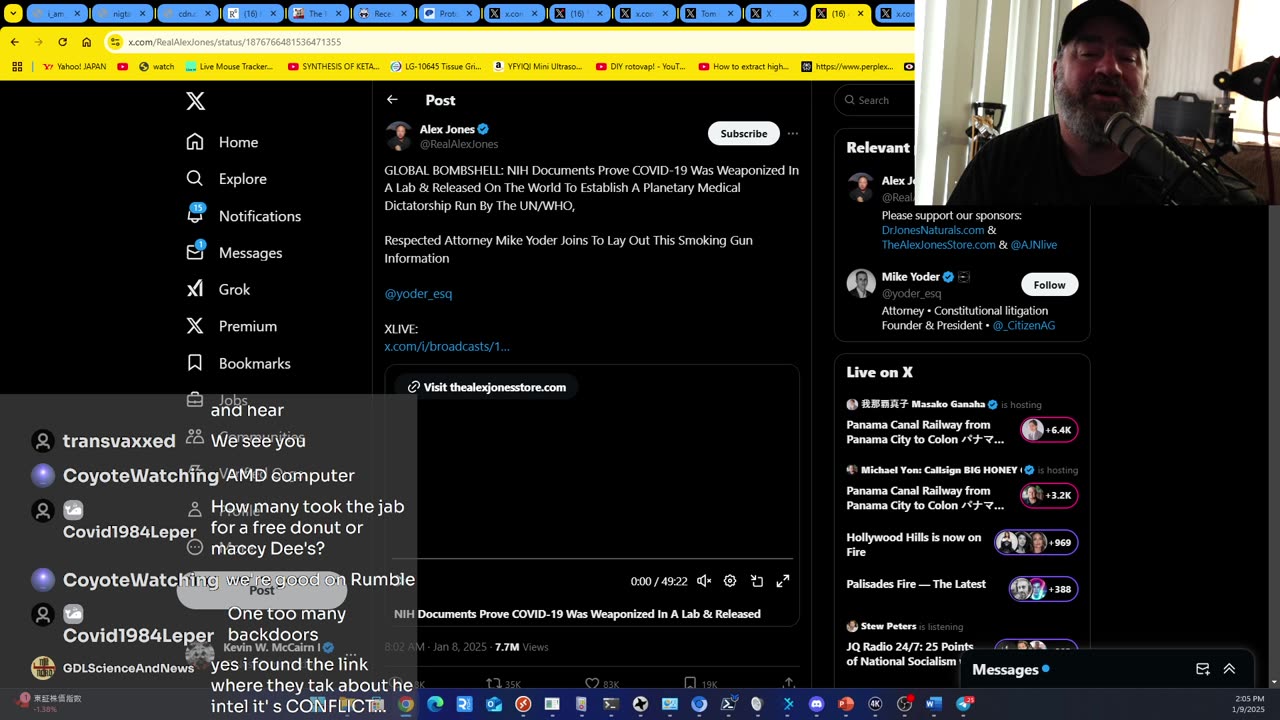The width and height of the screenshot is (1280, 720).
Task: Click the X search box
Action: pyautogui.click(x=876, y=100)
